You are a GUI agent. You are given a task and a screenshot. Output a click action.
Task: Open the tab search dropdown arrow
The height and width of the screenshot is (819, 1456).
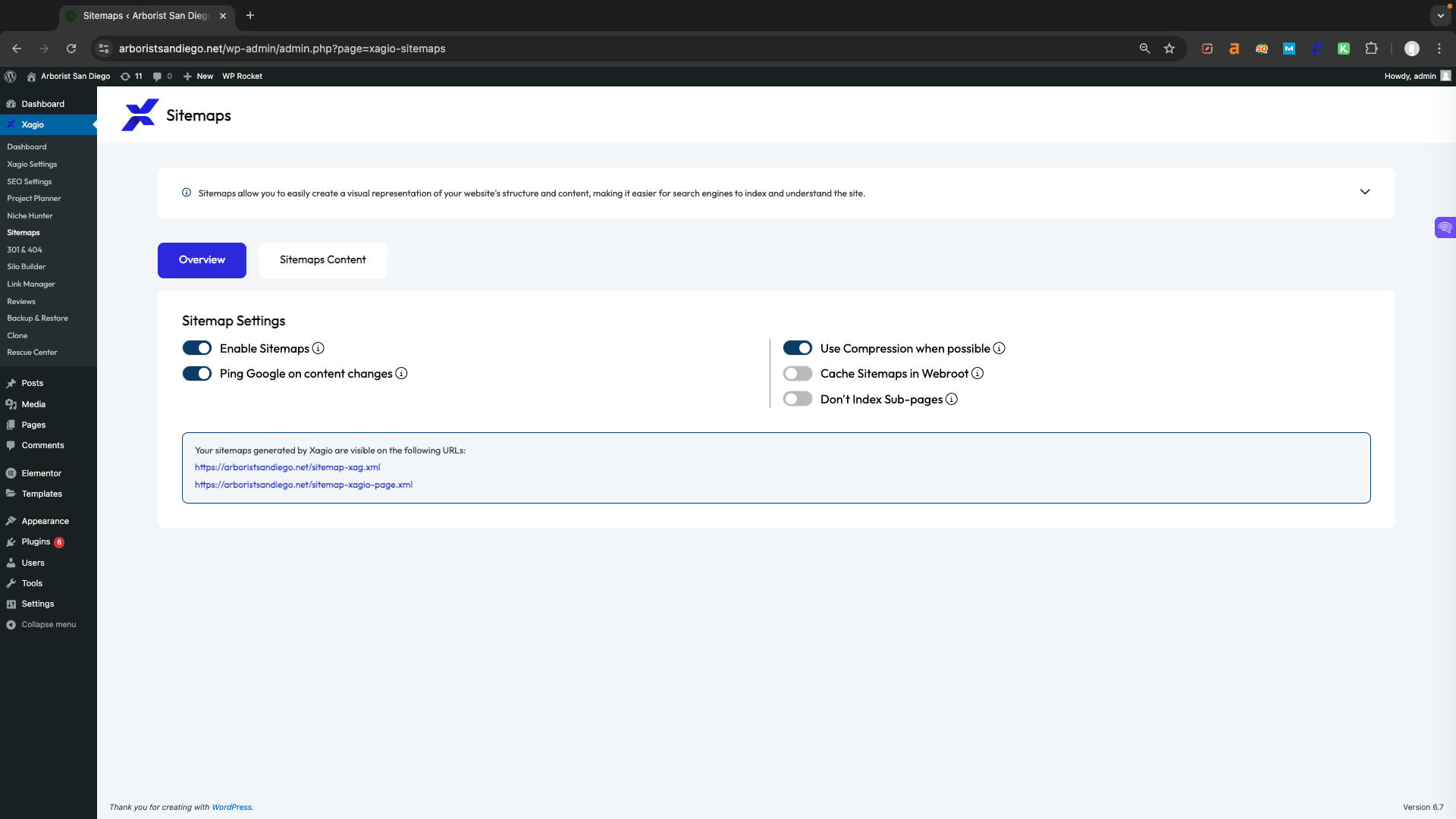(x=1440, y=16)
